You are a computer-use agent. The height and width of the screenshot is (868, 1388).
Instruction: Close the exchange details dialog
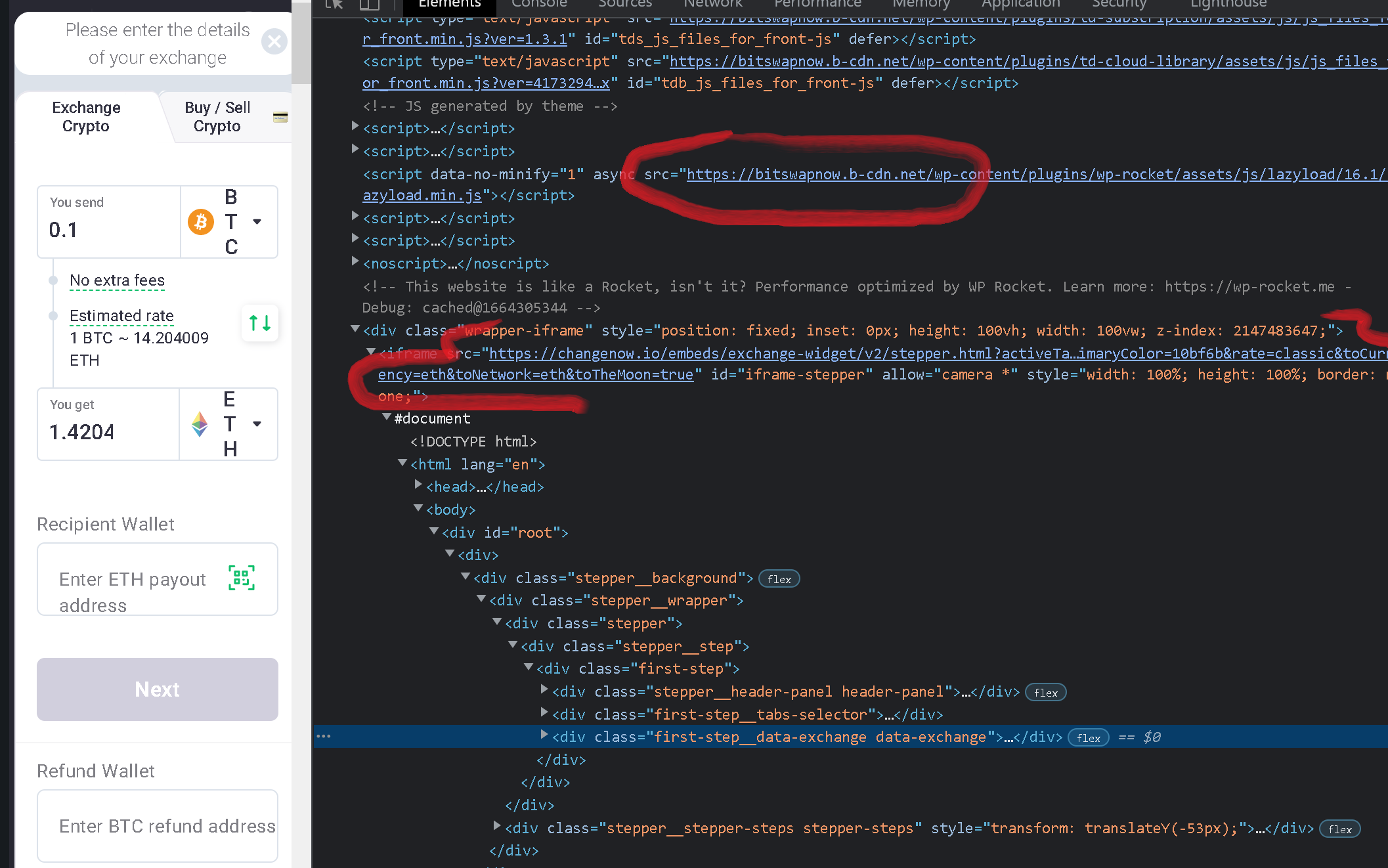tap(274, 42)
